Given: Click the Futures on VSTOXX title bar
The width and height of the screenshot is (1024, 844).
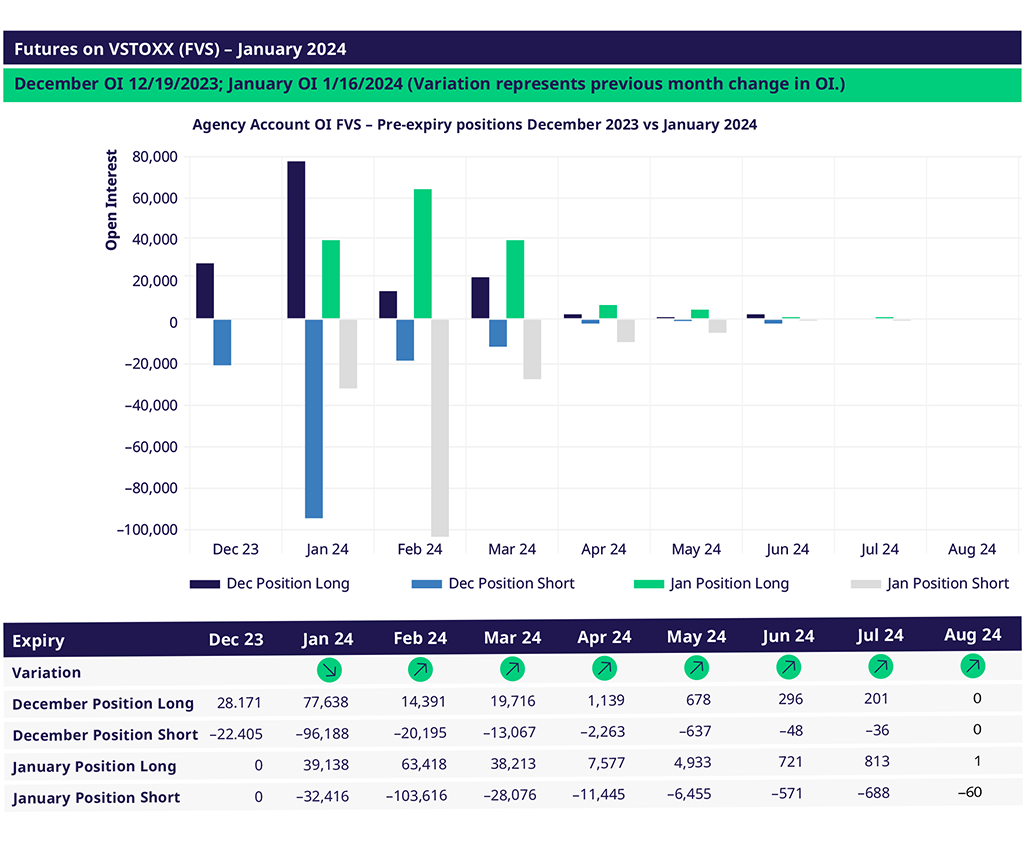Looking at the screenshot, I should (512, 48).
